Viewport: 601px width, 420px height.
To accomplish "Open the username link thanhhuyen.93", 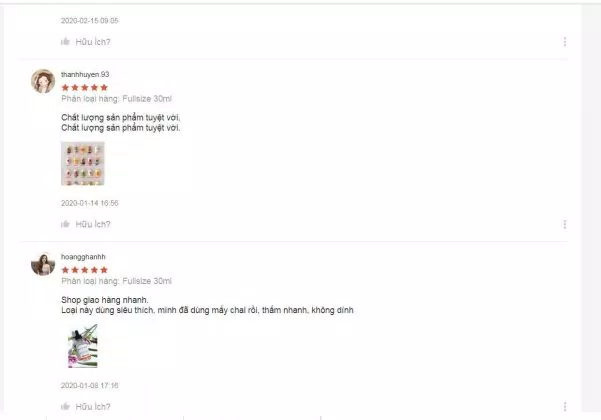I will [85, 74].
